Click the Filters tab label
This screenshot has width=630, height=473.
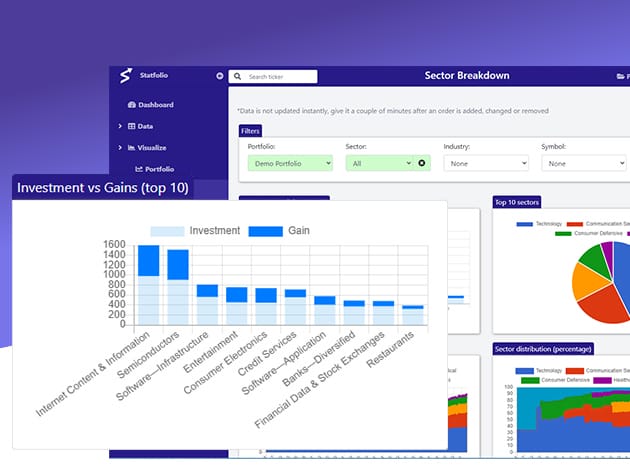(x=251, y=130)
